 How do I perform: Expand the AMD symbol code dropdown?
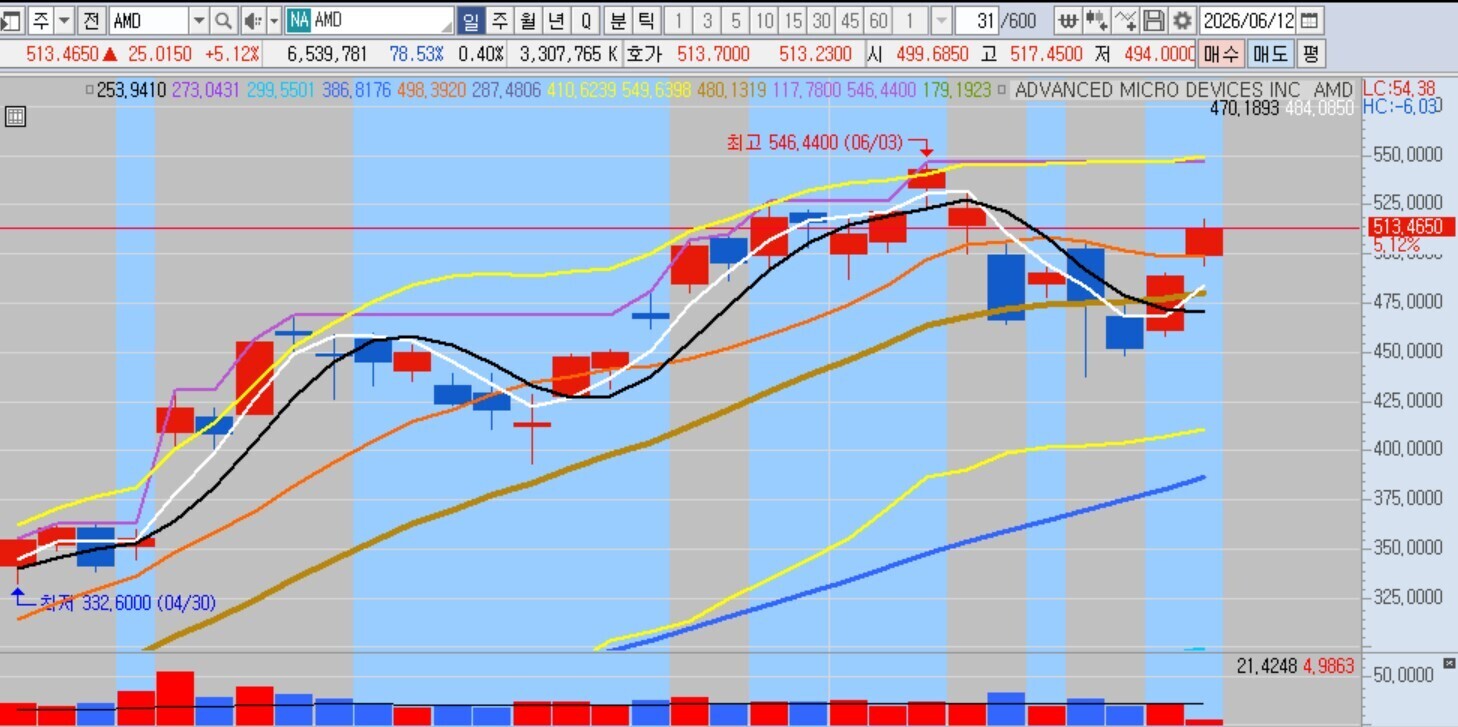tap(198, 20)
